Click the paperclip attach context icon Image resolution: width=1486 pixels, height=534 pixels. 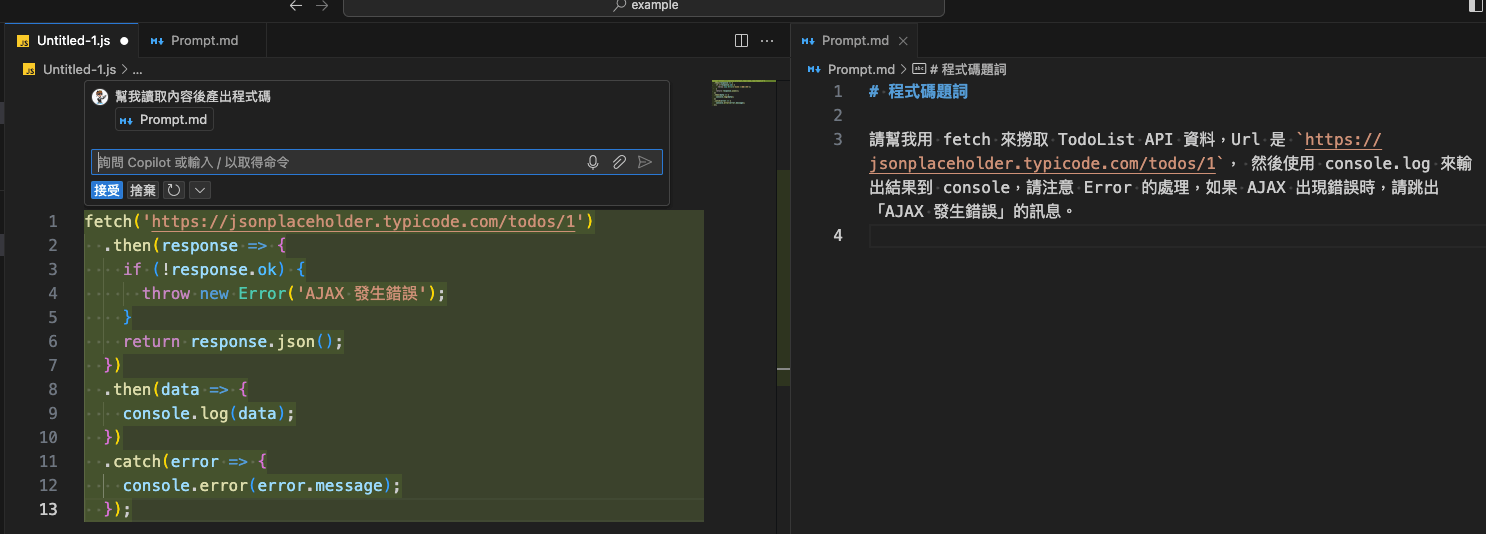coord(619,162)
